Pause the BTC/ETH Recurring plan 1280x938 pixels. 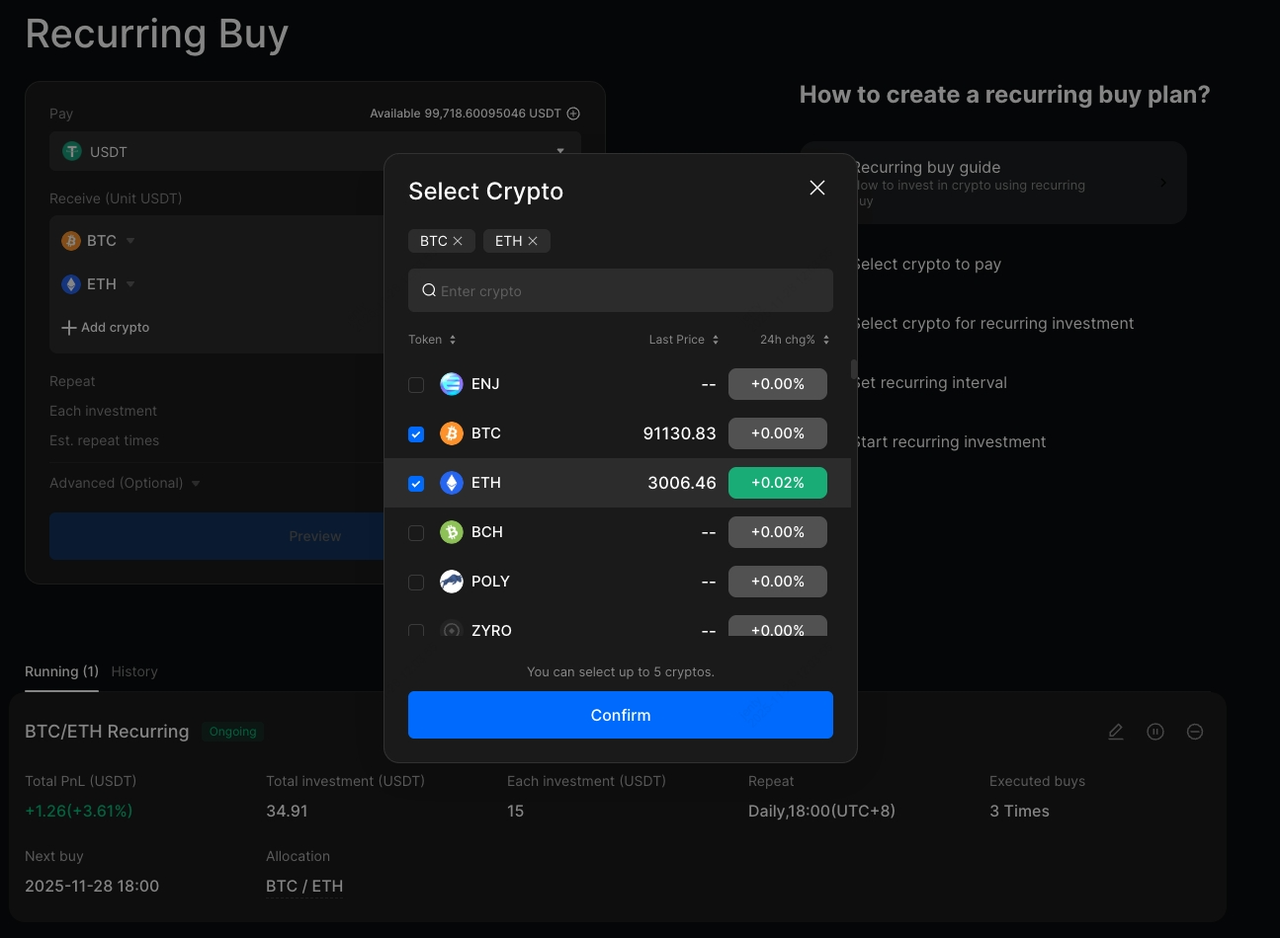[x=1155, y=732]
